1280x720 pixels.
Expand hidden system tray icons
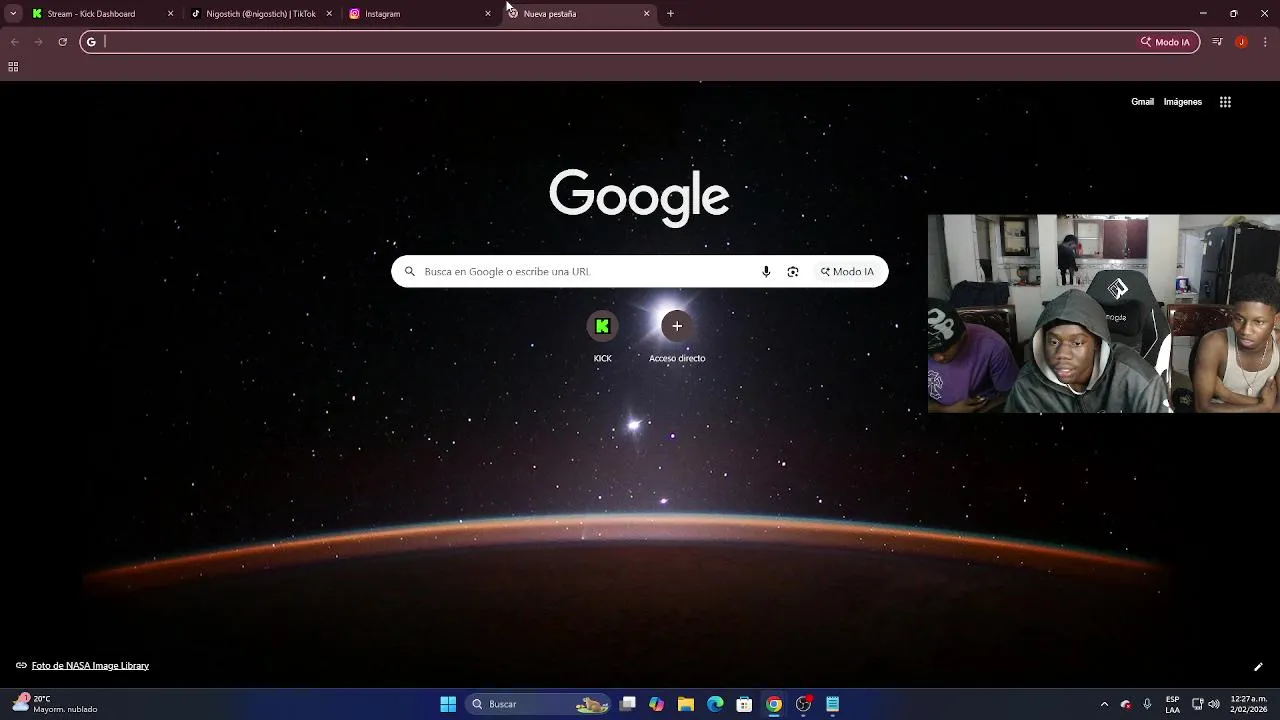pos(1104,704)
